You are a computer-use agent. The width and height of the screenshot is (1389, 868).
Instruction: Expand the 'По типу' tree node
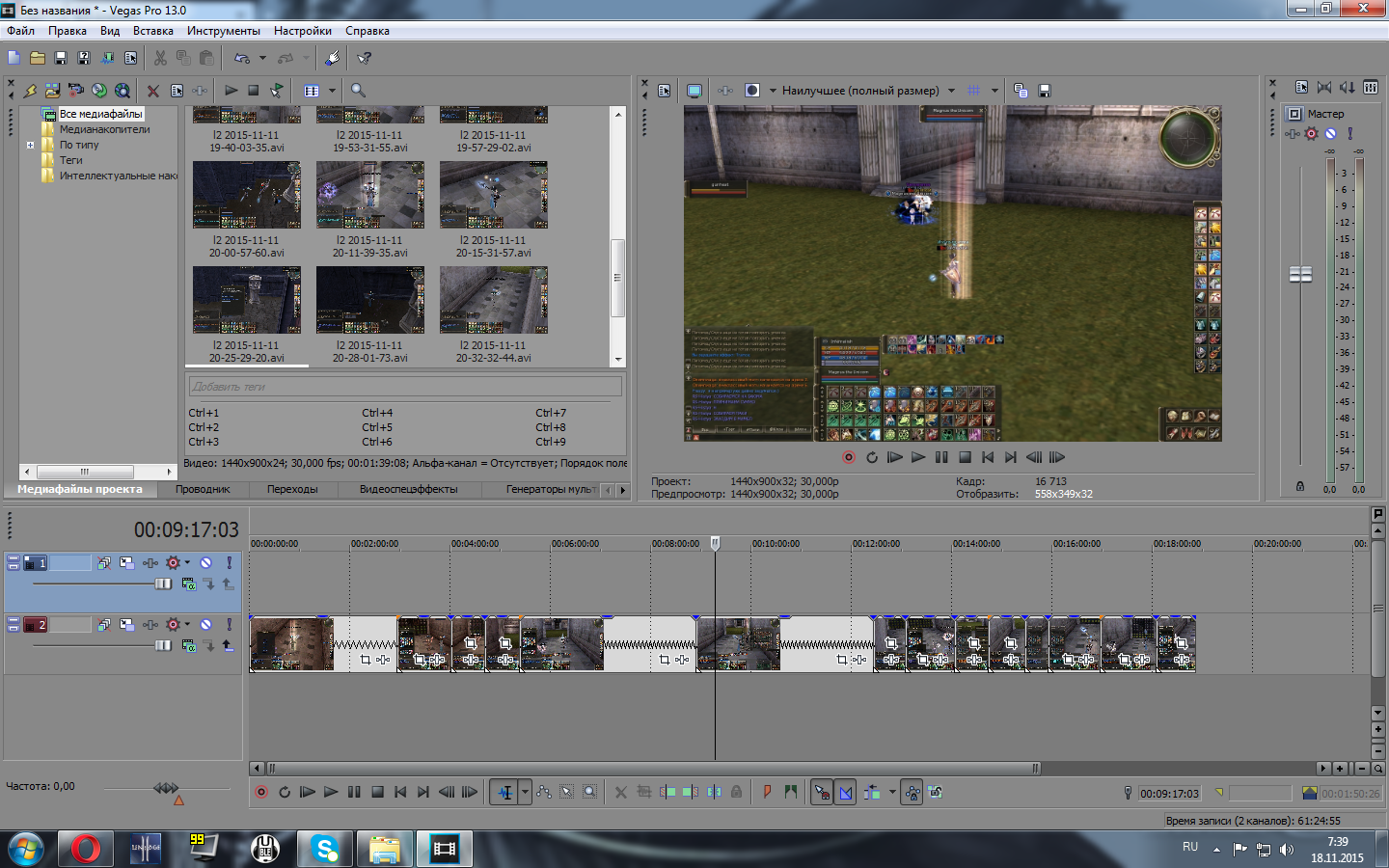(30, 145)
